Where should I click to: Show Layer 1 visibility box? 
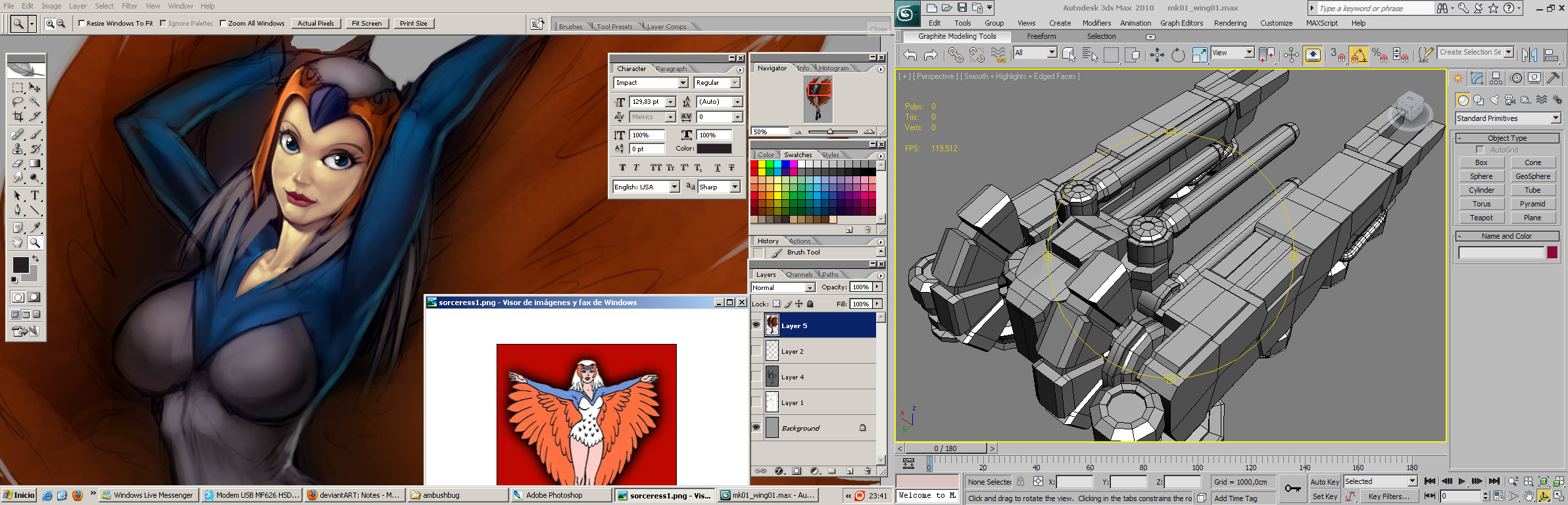tap(756, 402)
